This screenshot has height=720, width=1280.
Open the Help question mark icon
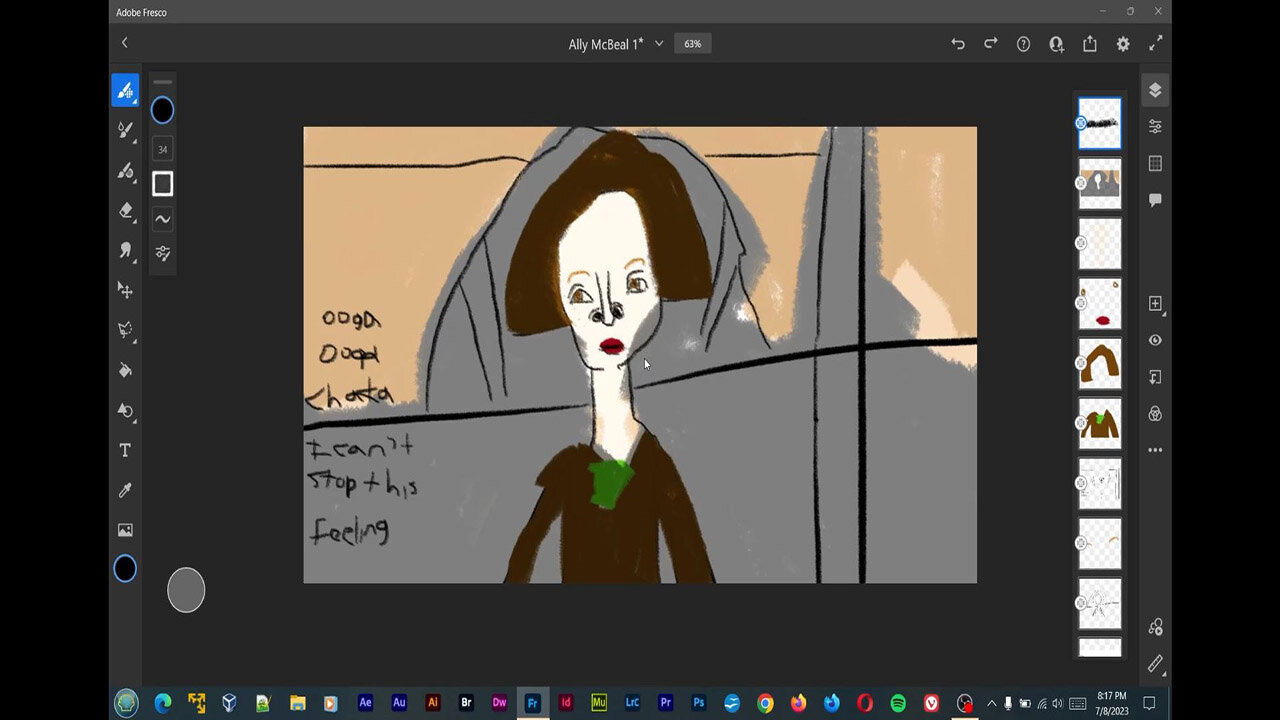click(1023, 44)
